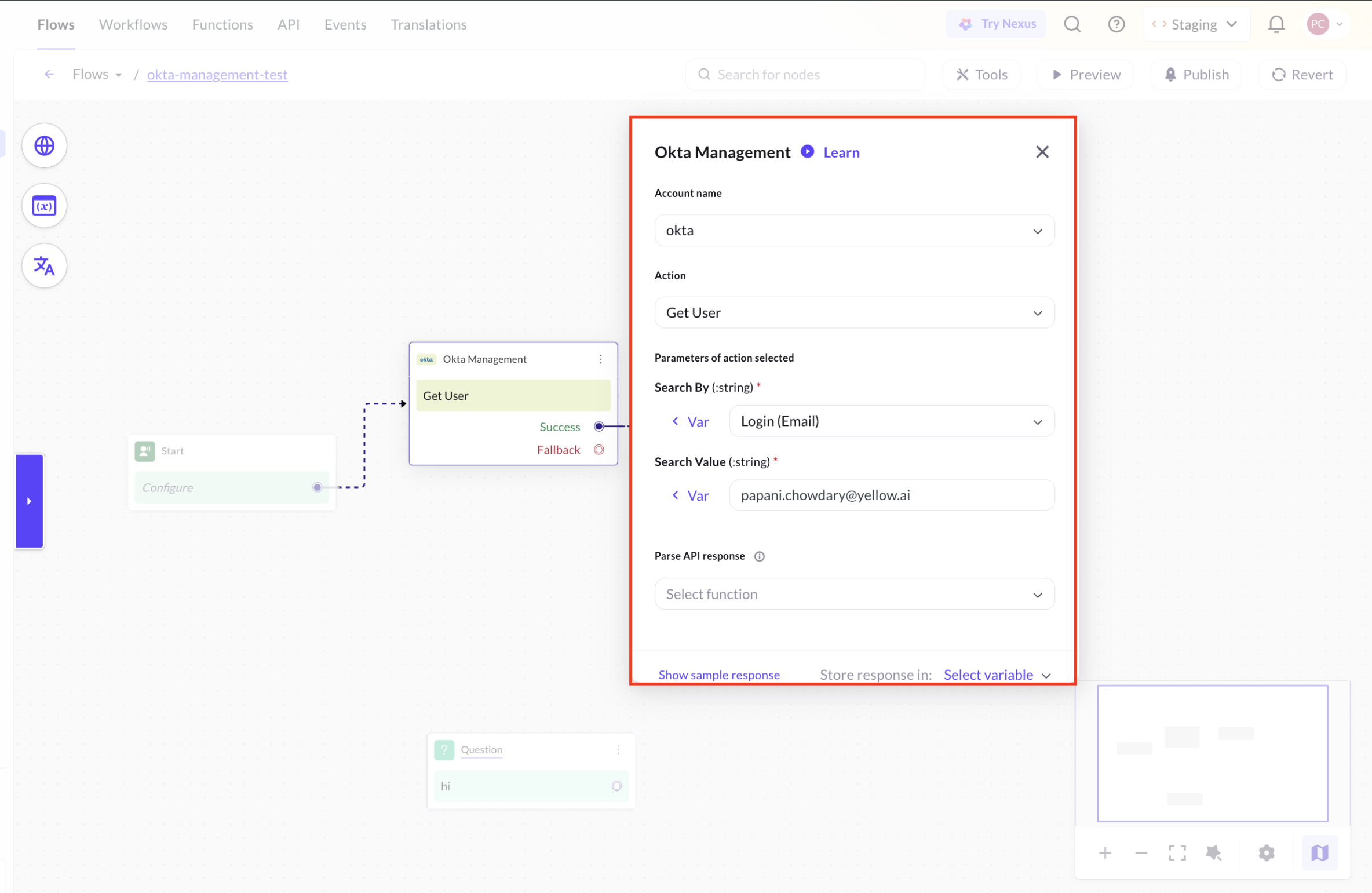Open the notifications bell icon
Screen dimensions: 1372x893
point(1276,24)
